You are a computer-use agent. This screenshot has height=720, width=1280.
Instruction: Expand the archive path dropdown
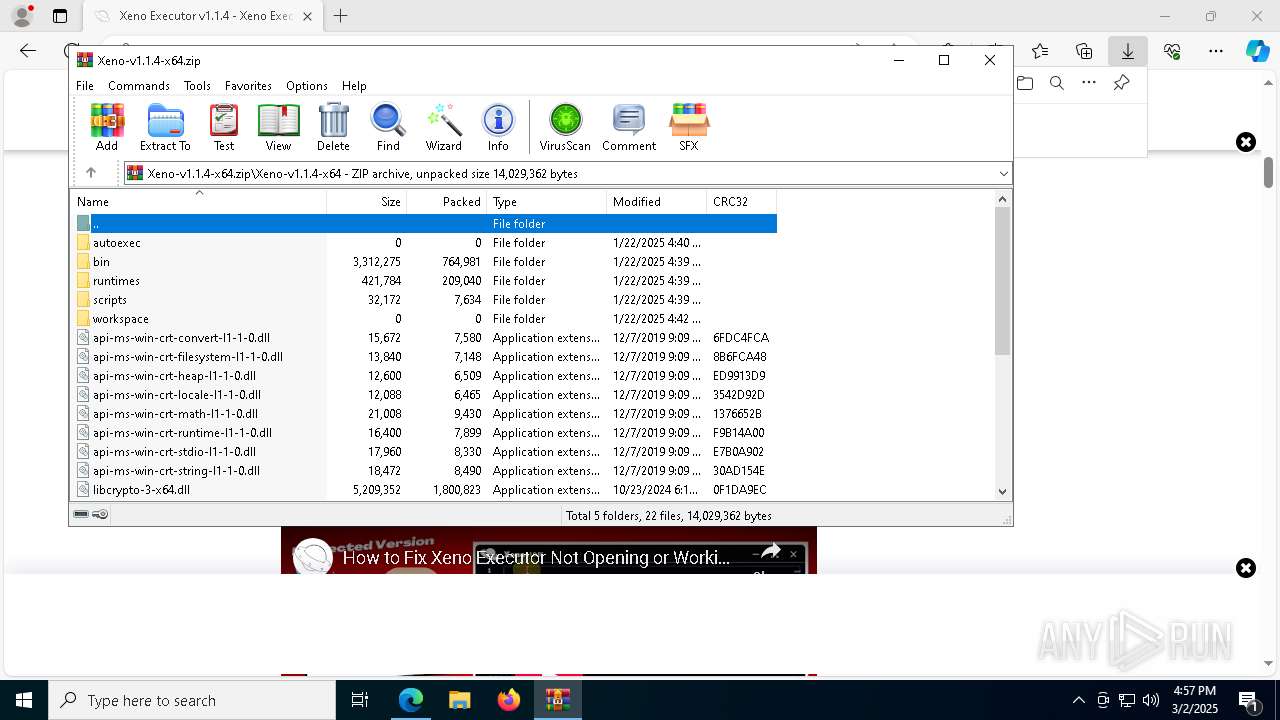(x=1003, y=174)
